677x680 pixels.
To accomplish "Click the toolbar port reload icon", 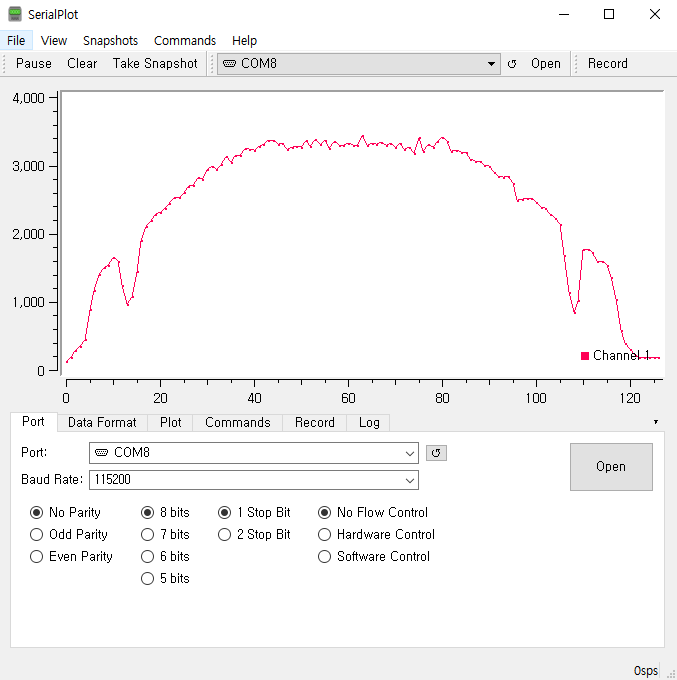I will pyautogui.click(x=512, y=64).
